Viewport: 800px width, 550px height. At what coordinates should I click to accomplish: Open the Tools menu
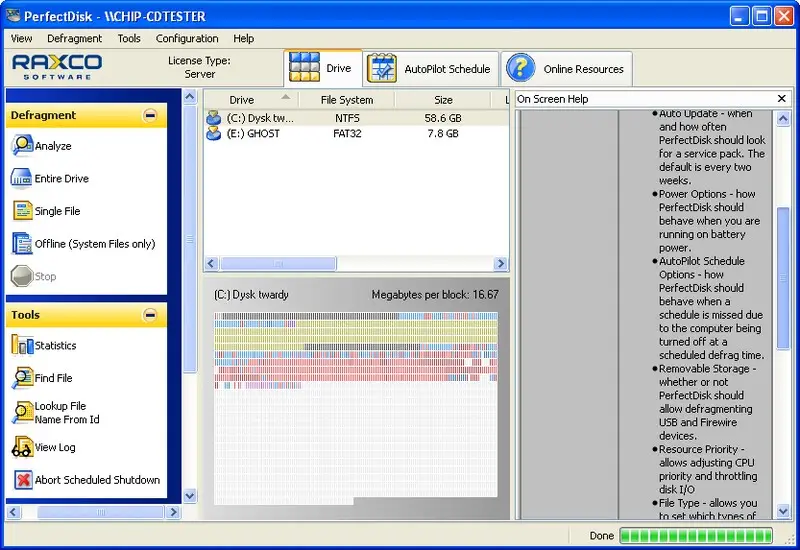[x=129, y=38]
